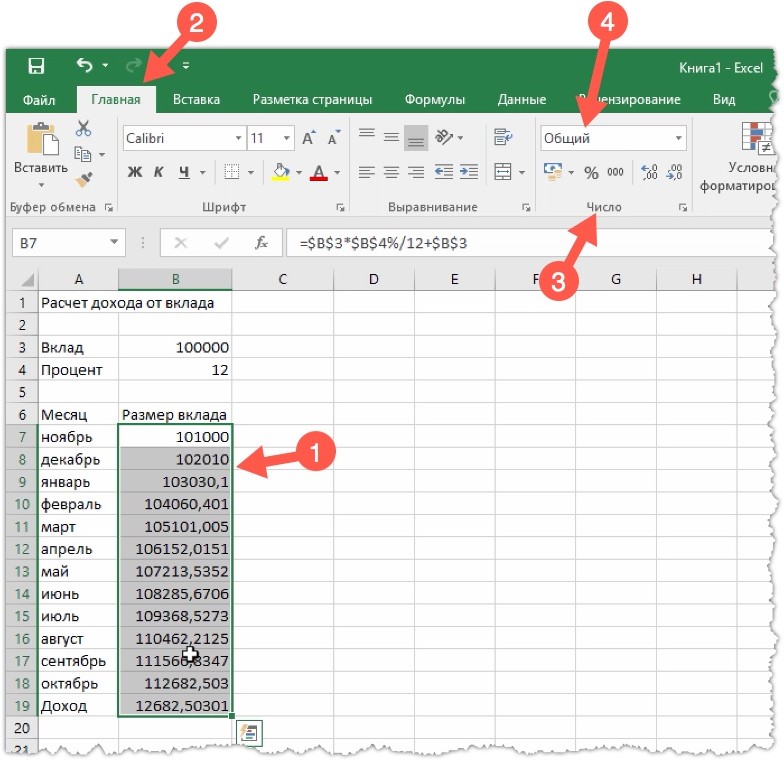Click the Format Painter brush icon
This screenshot has width=784, height=761.
click(84, 180)
